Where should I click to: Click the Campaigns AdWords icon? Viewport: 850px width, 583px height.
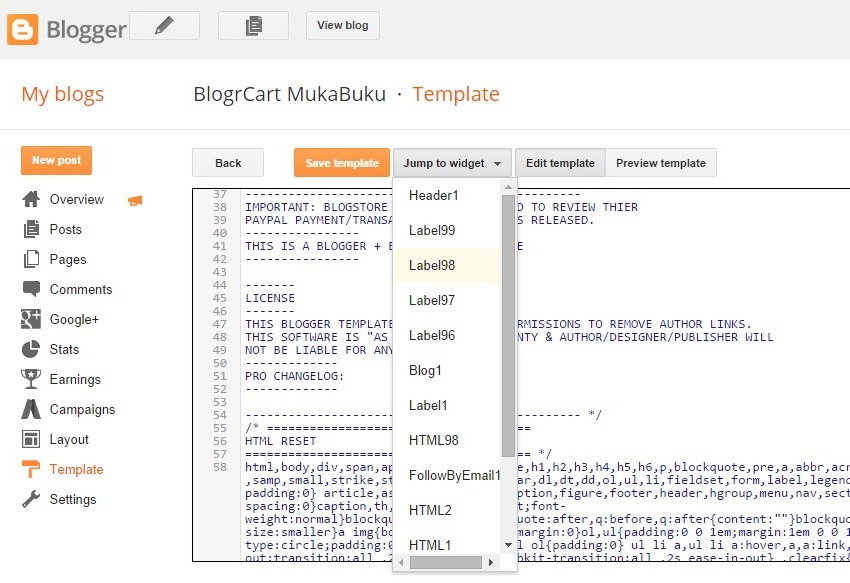pyautogui.click(x=31, y=409)
